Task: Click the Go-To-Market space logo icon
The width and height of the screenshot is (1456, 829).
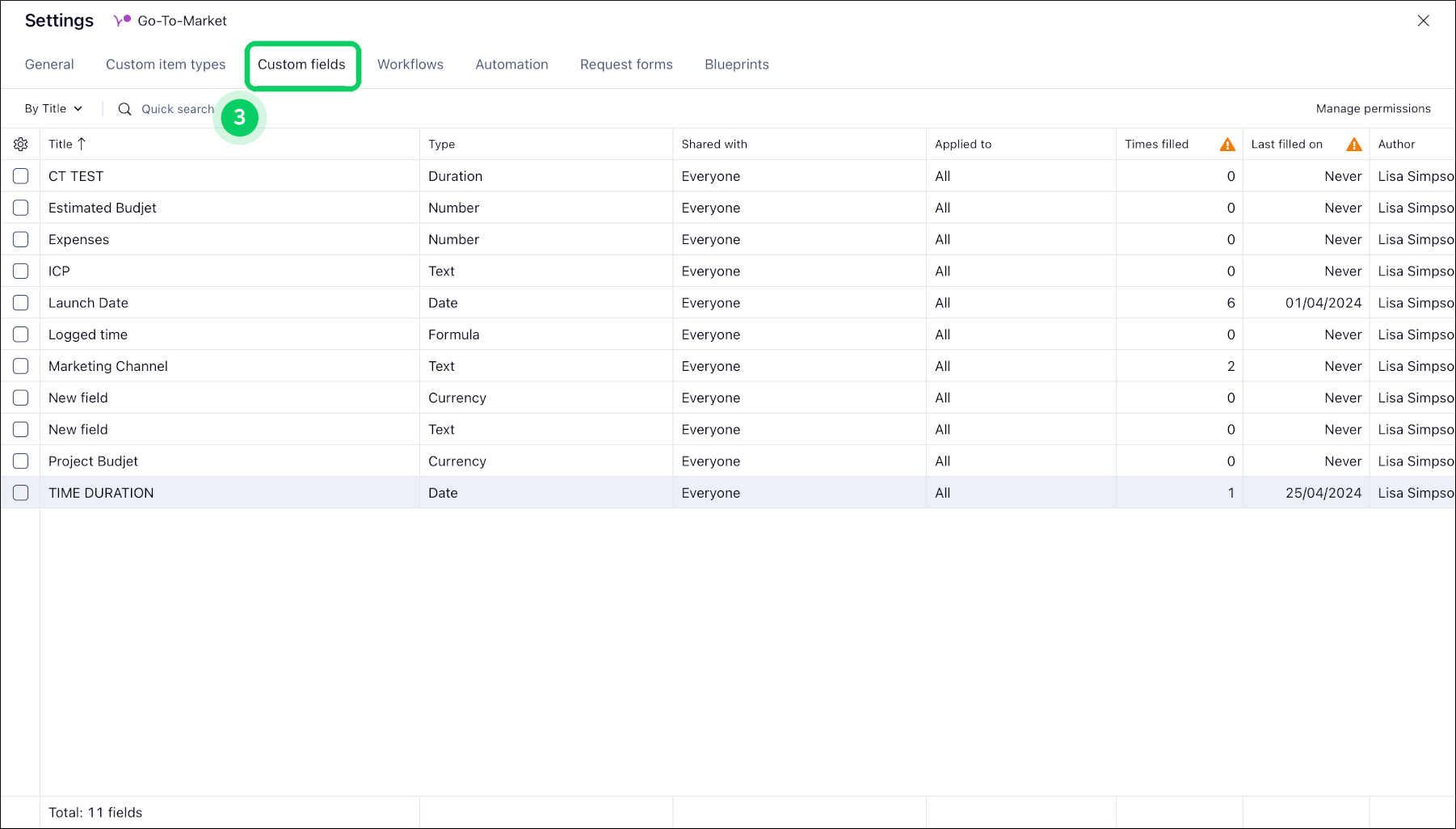Action: tap(122, 21)
